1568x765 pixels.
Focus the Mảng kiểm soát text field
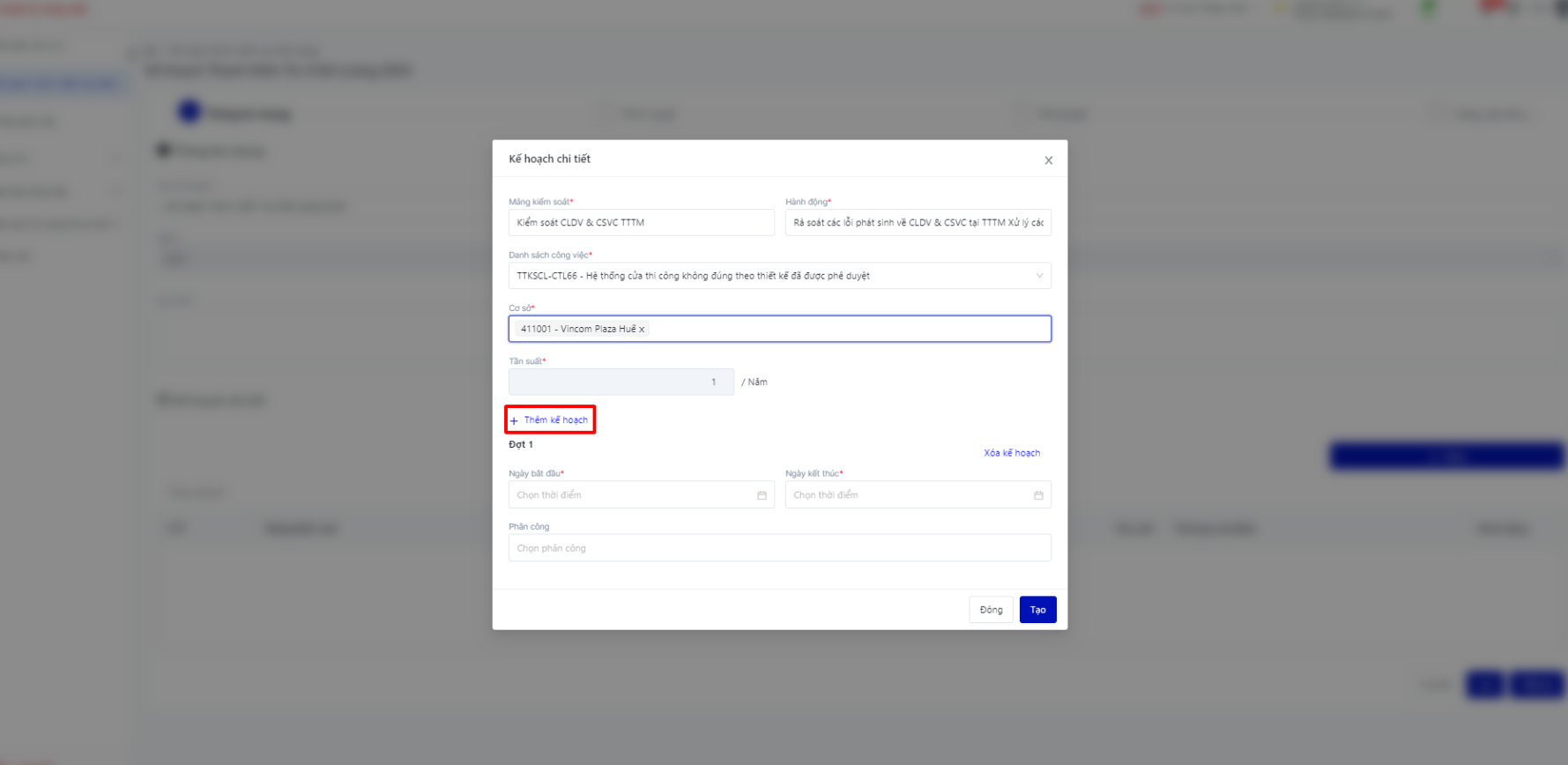641,223
